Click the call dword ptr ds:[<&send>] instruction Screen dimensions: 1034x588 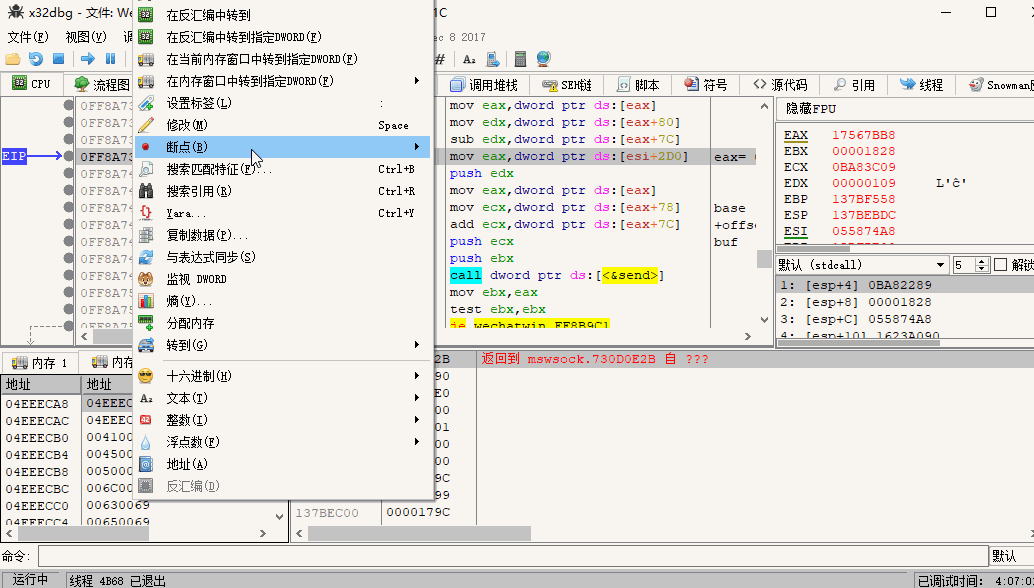coord(557,275)
